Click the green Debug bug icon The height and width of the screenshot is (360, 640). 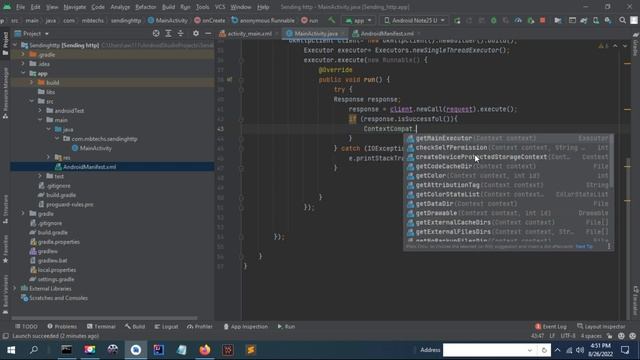[x=493, y=20]
